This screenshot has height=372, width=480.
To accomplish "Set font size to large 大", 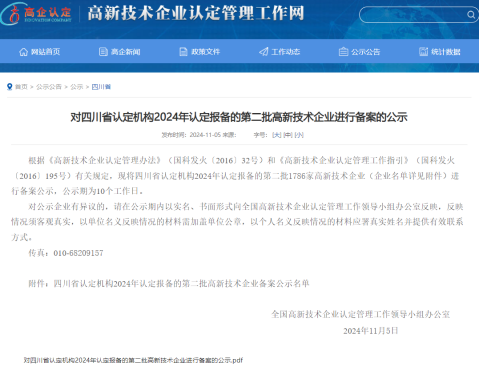I will [x=277, y=135].
